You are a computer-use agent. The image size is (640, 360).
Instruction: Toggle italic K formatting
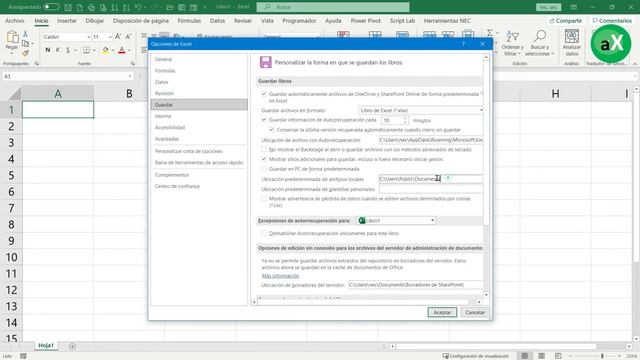tap(58, 50)
